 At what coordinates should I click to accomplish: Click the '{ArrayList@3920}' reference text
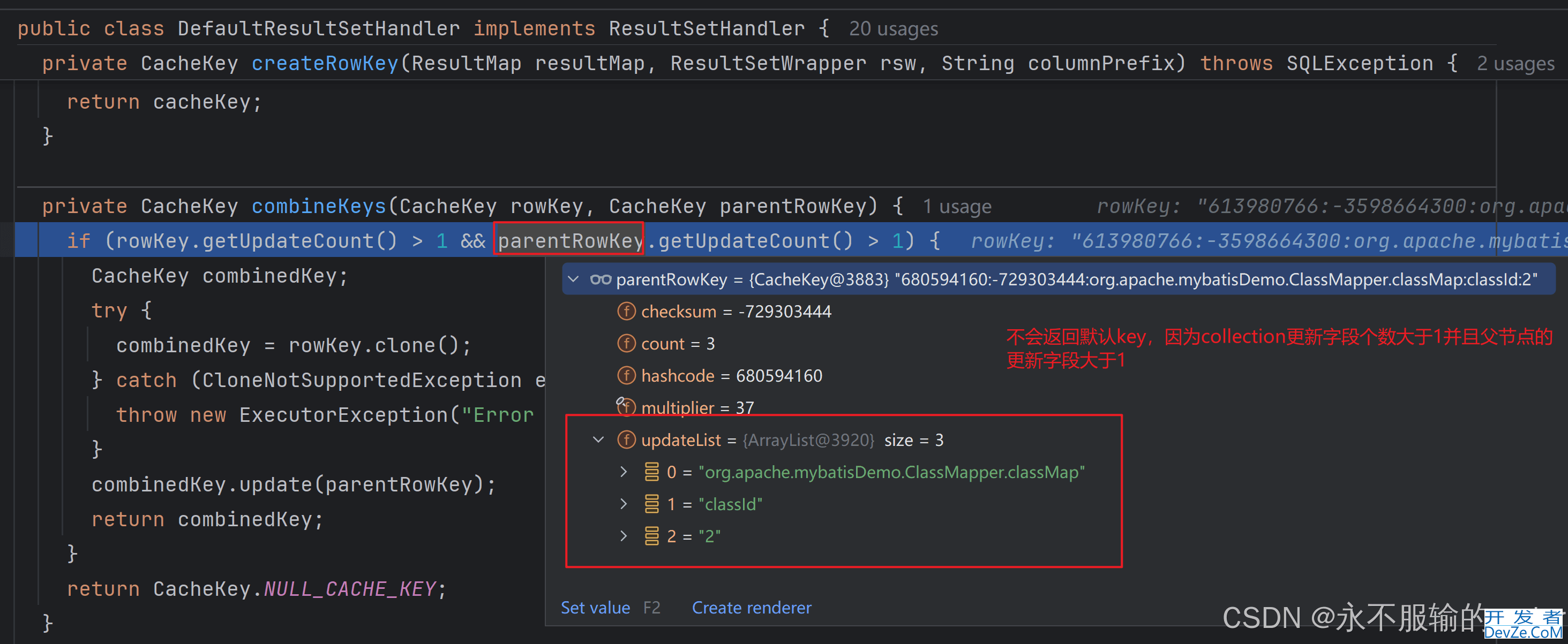[x=808, y=439]
